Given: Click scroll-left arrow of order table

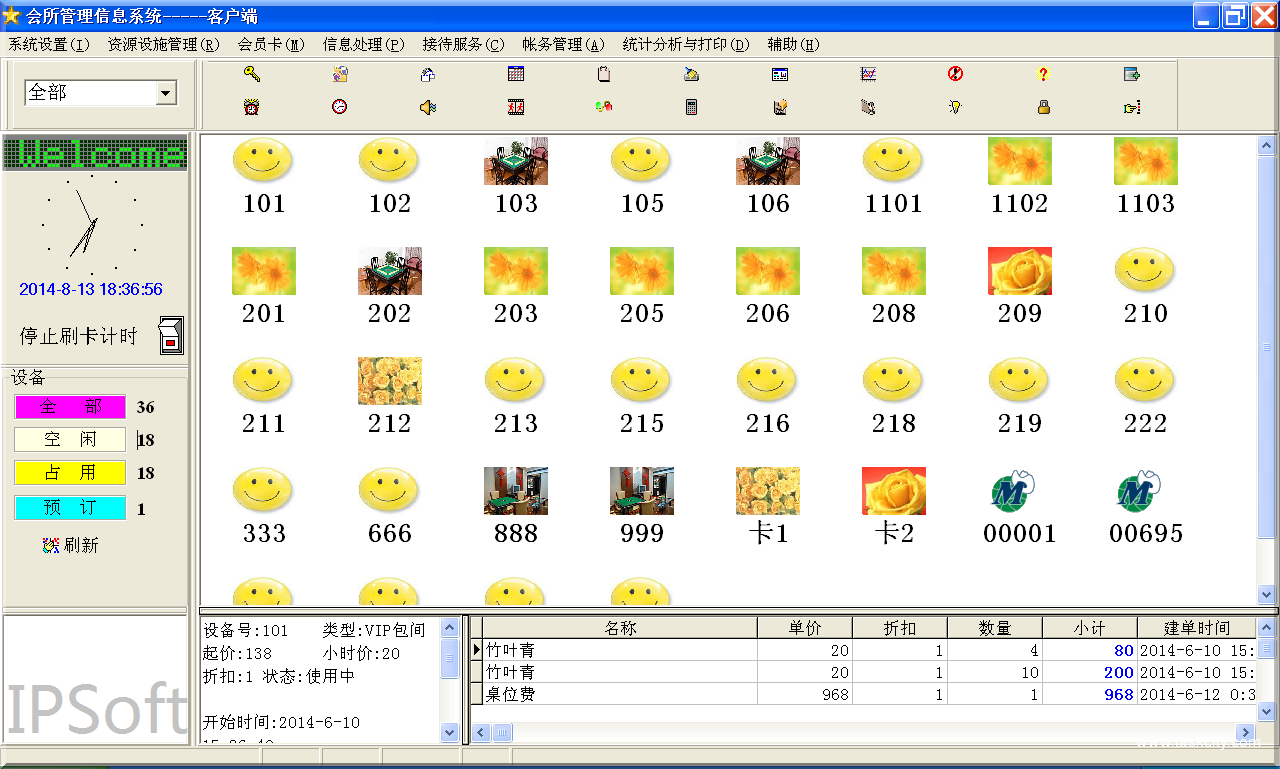Looking at the screenshot, I should tap(481, 733).
